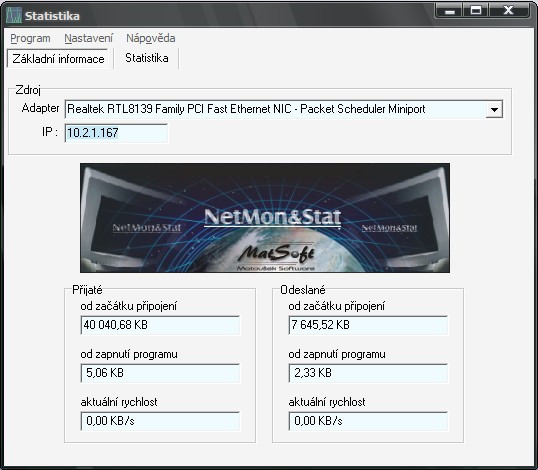The width and height of the screenshot is (538, 470).
Task: Expand the Adapter dropdown arrow
Action: [x=494, y=109]
